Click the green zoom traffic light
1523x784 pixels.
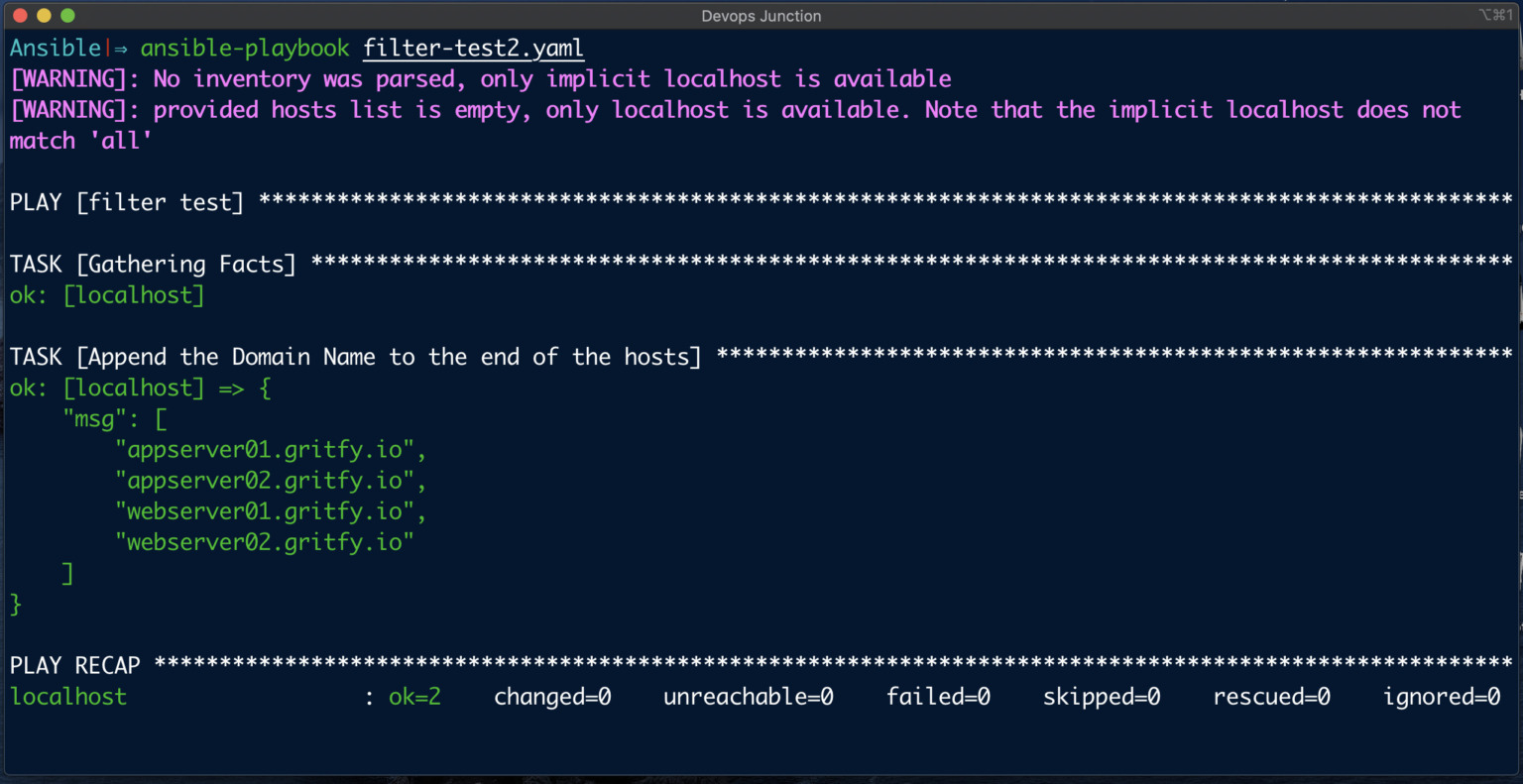[66, 15]
